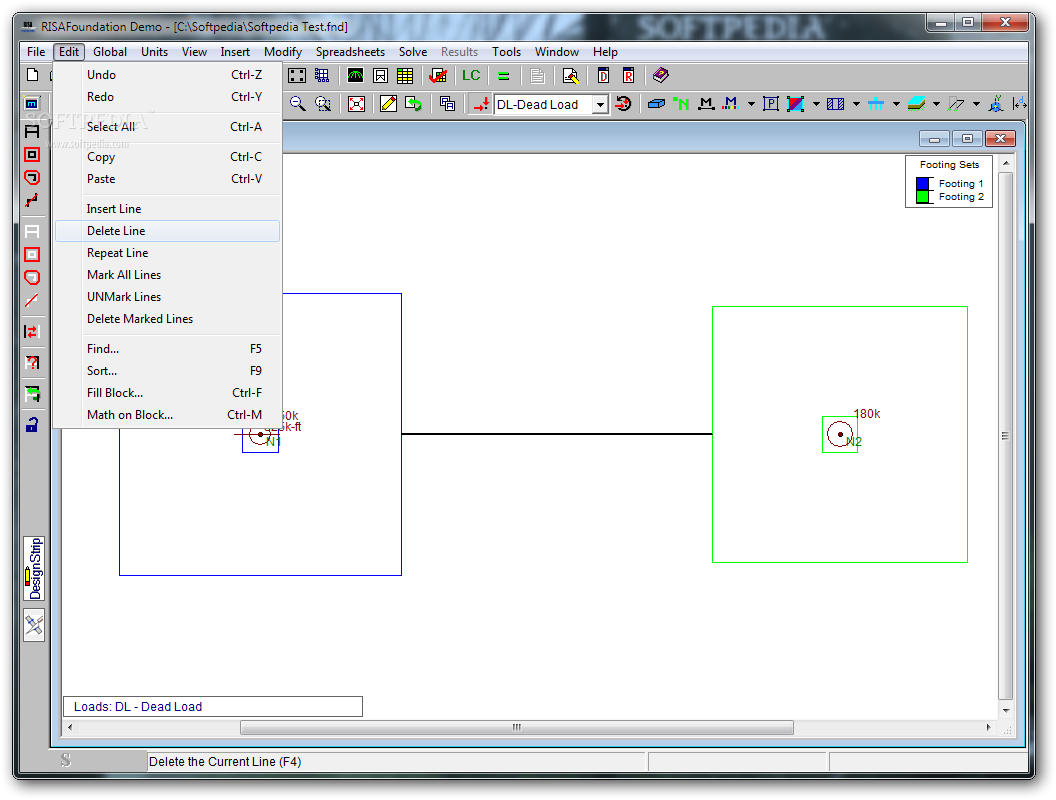Viewport: 1056px width, 800px height.
Task: Expand dropdown arrow beside colored M icon
Action: pyautogui.click(x=751, y=104)
